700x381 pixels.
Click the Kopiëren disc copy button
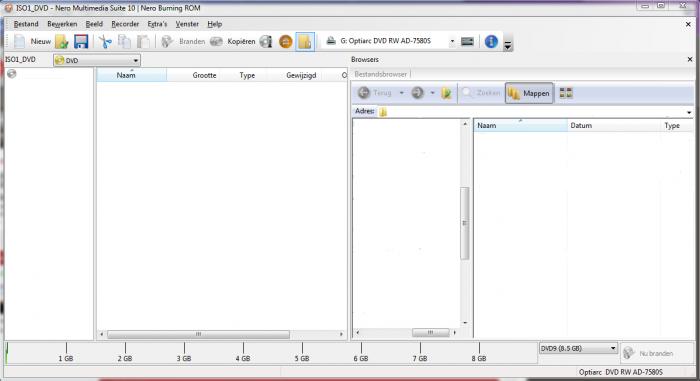pos(233,42)
